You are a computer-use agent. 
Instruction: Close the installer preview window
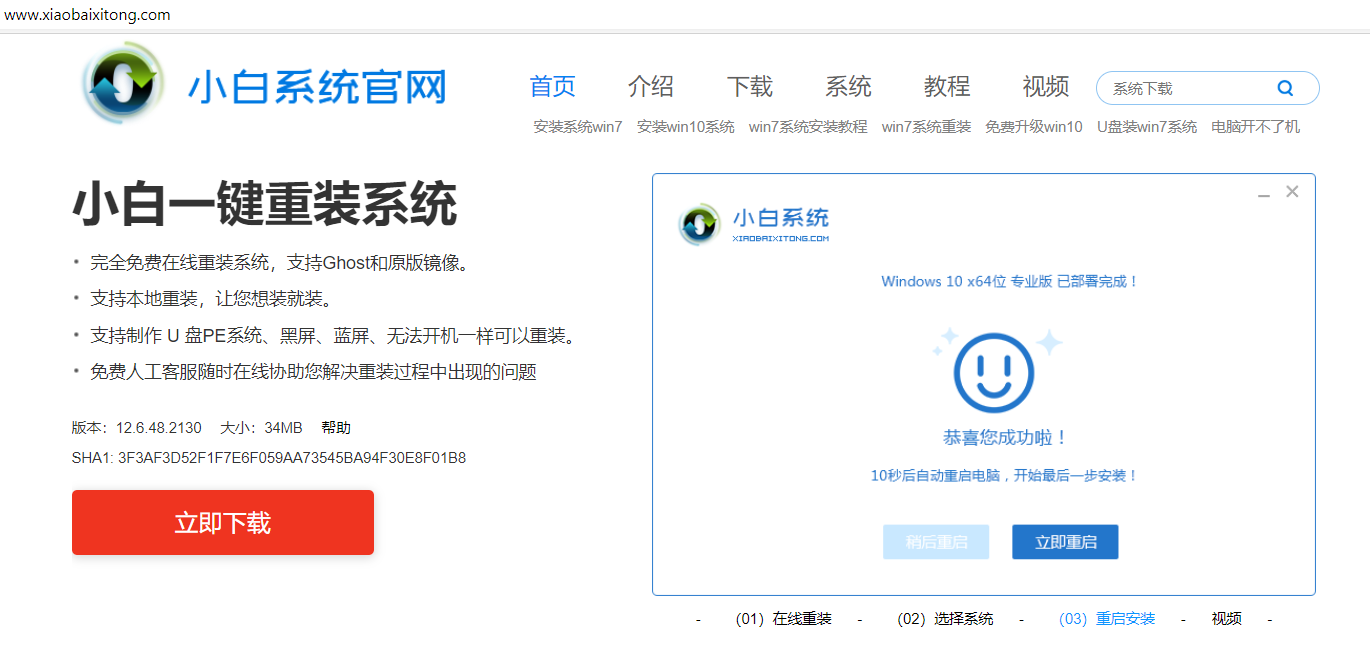click(x=1292, y=191)
